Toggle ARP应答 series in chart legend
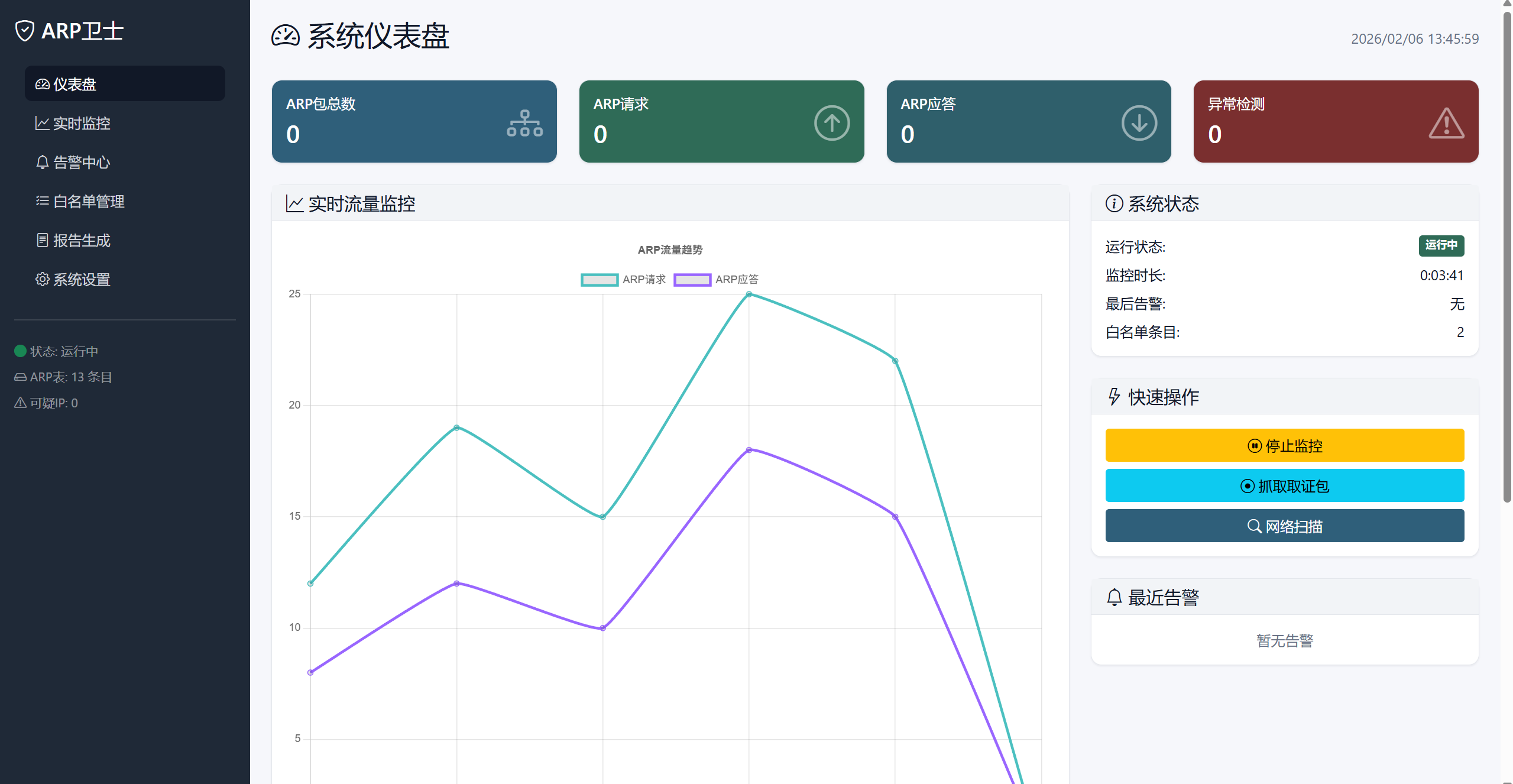The height and width of the screenshot is (784, 1513). pos(715,280)
